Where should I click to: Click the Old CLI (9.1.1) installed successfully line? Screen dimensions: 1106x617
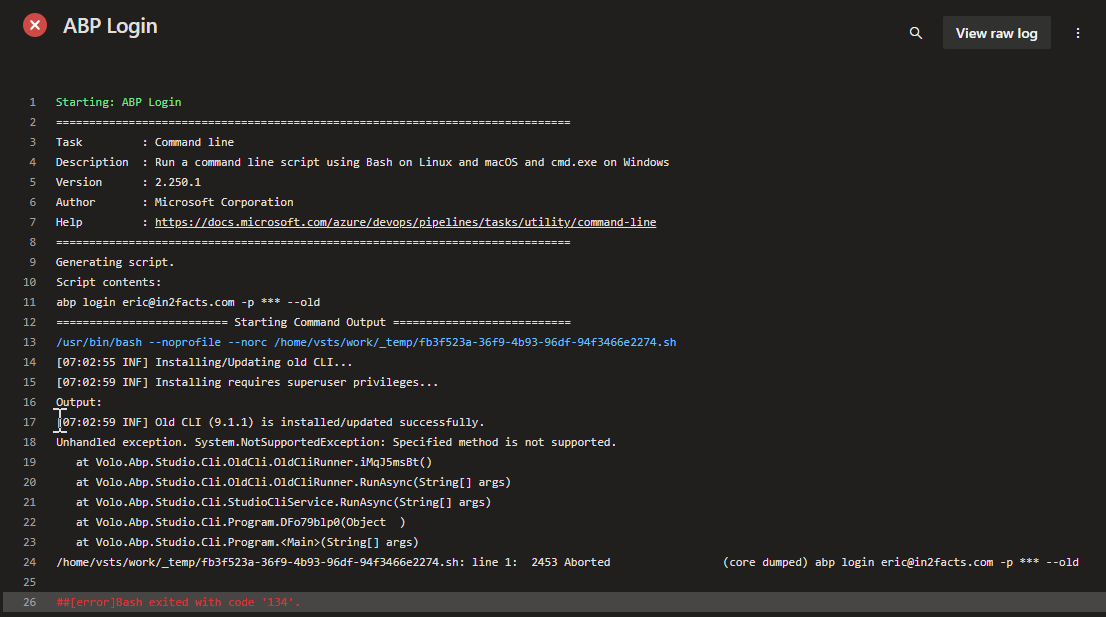(272, 422)
